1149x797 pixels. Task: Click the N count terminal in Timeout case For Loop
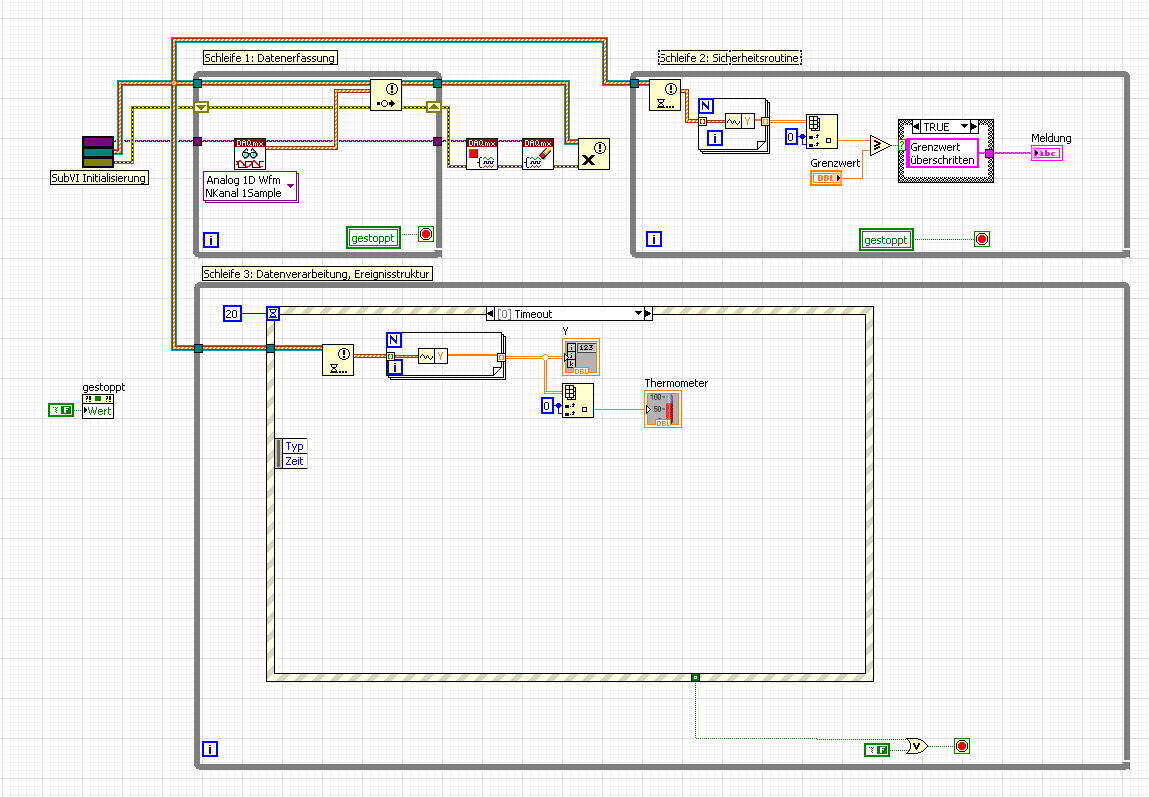[x=394, y=340]
